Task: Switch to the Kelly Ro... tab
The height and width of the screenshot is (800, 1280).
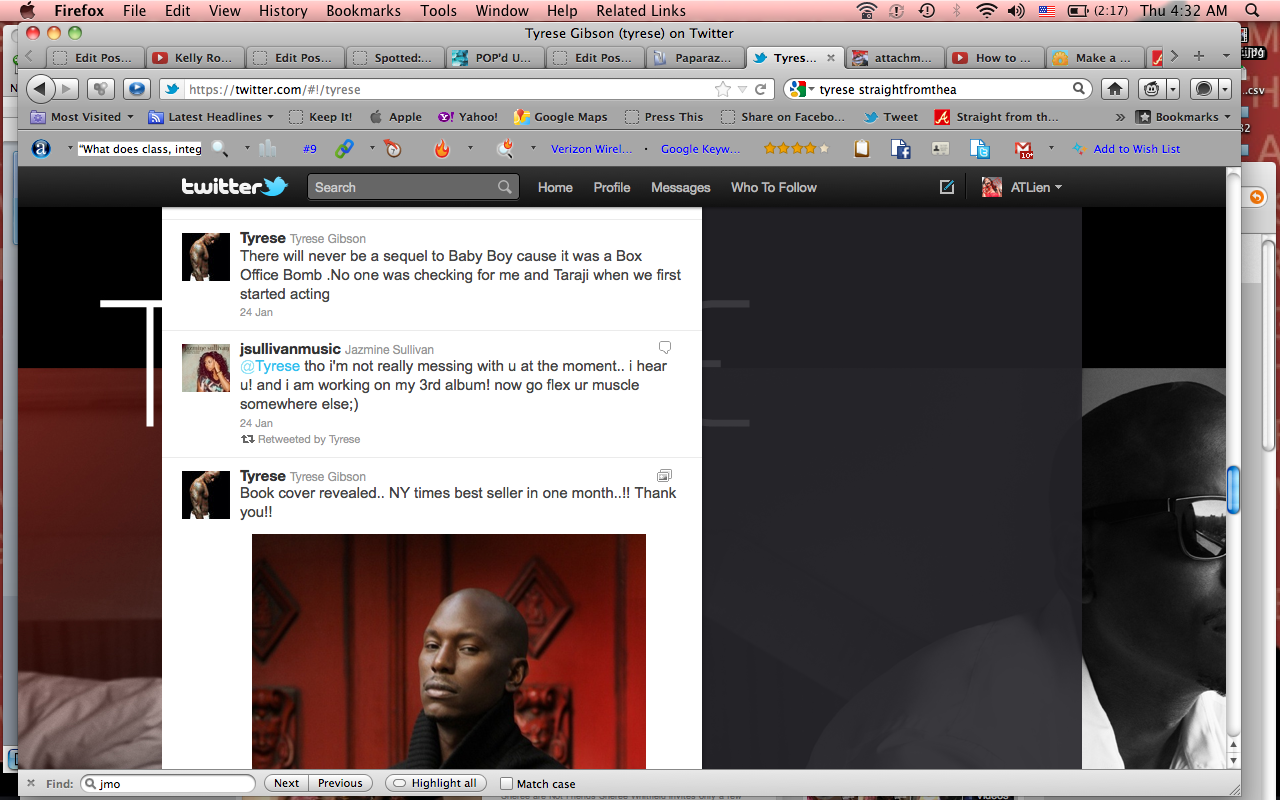Action: tap(195, 58)
